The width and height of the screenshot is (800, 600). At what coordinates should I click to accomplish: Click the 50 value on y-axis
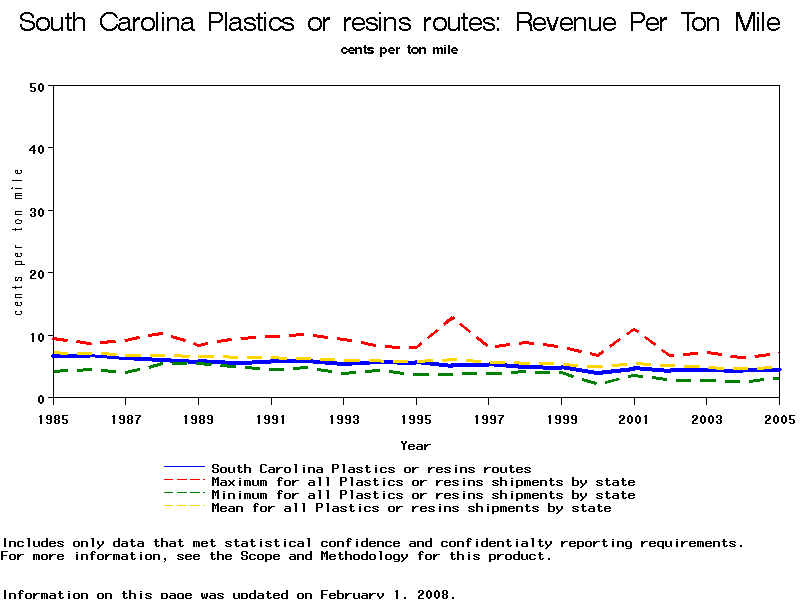click(x=37, y=86)
